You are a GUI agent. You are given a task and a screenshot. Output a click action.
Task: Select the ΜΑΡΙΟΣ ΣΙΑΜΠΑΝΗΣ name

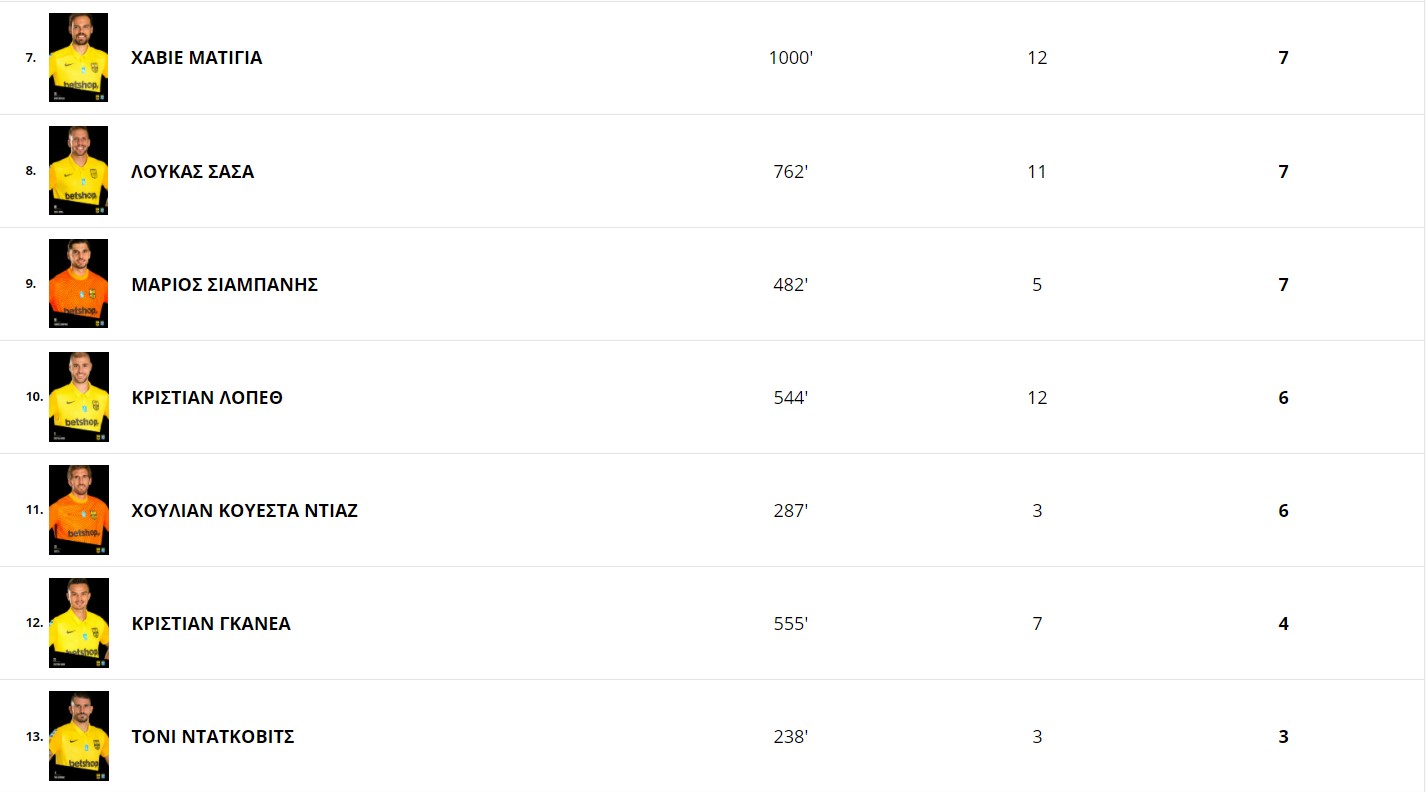point(225,284)
